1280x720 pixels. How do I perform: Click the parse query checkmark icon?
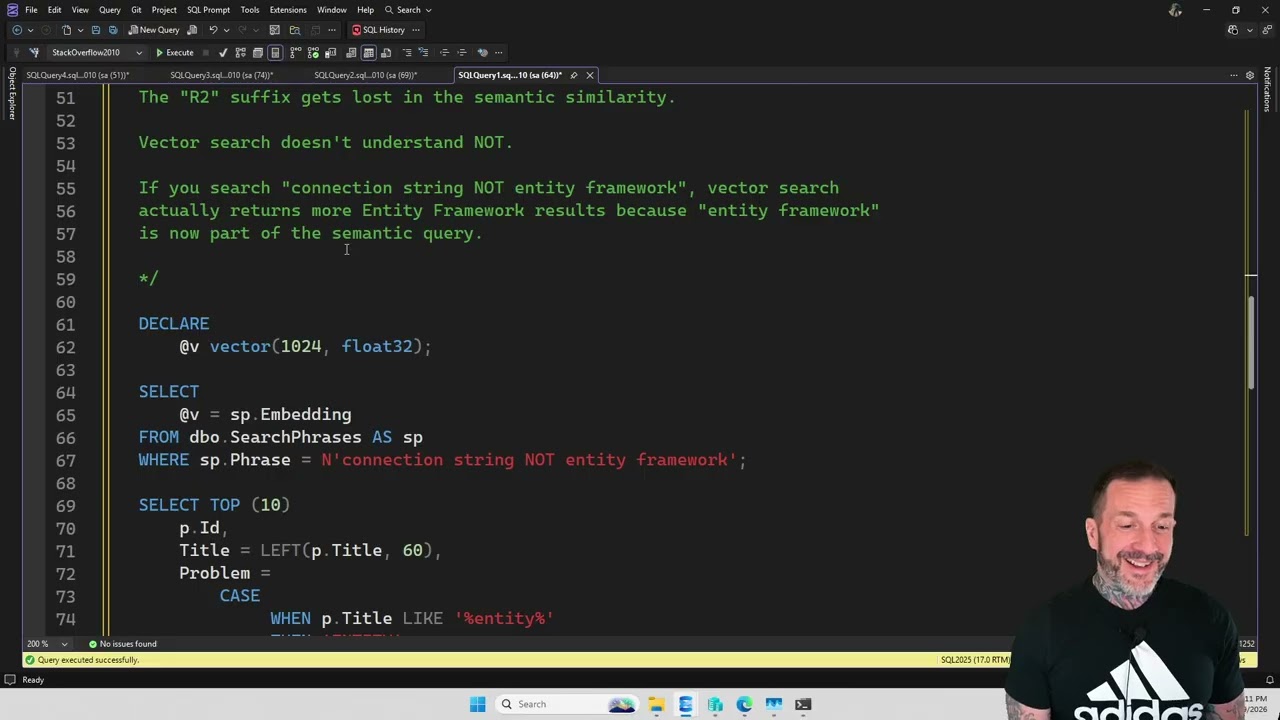(x=223, y=52)
